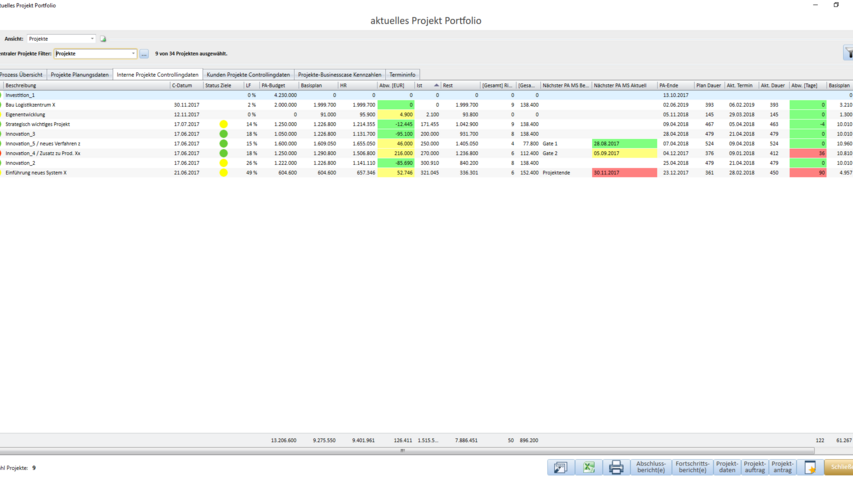This screenshot has height=480, width=853.
Task: Click the Abschlussbericht(e) button
Action: 651,467
